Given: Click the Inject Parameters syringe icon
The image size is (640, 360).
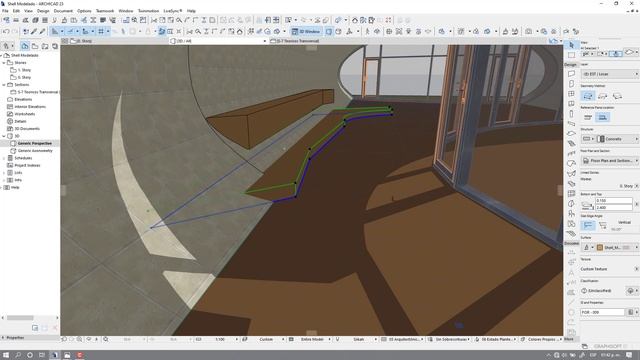Looking at the screenshot, I should pyautogui.click(x=42, y=31).
